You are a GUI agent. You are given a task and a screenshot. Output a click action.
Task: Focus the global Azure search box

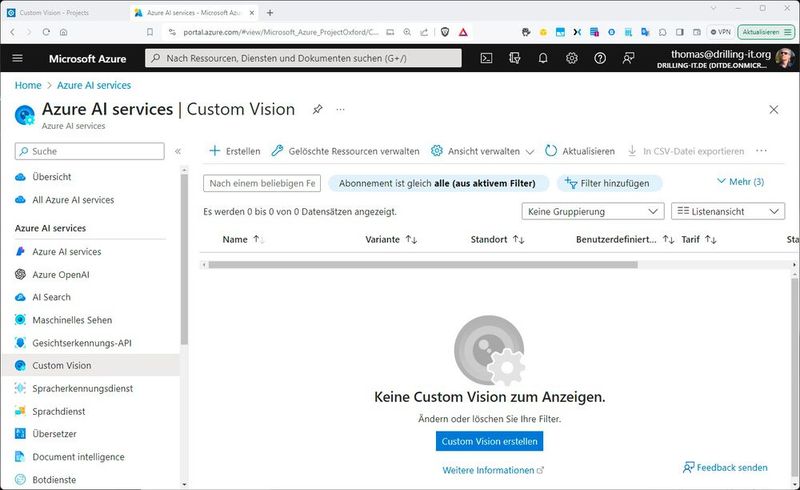click(303, 58)
